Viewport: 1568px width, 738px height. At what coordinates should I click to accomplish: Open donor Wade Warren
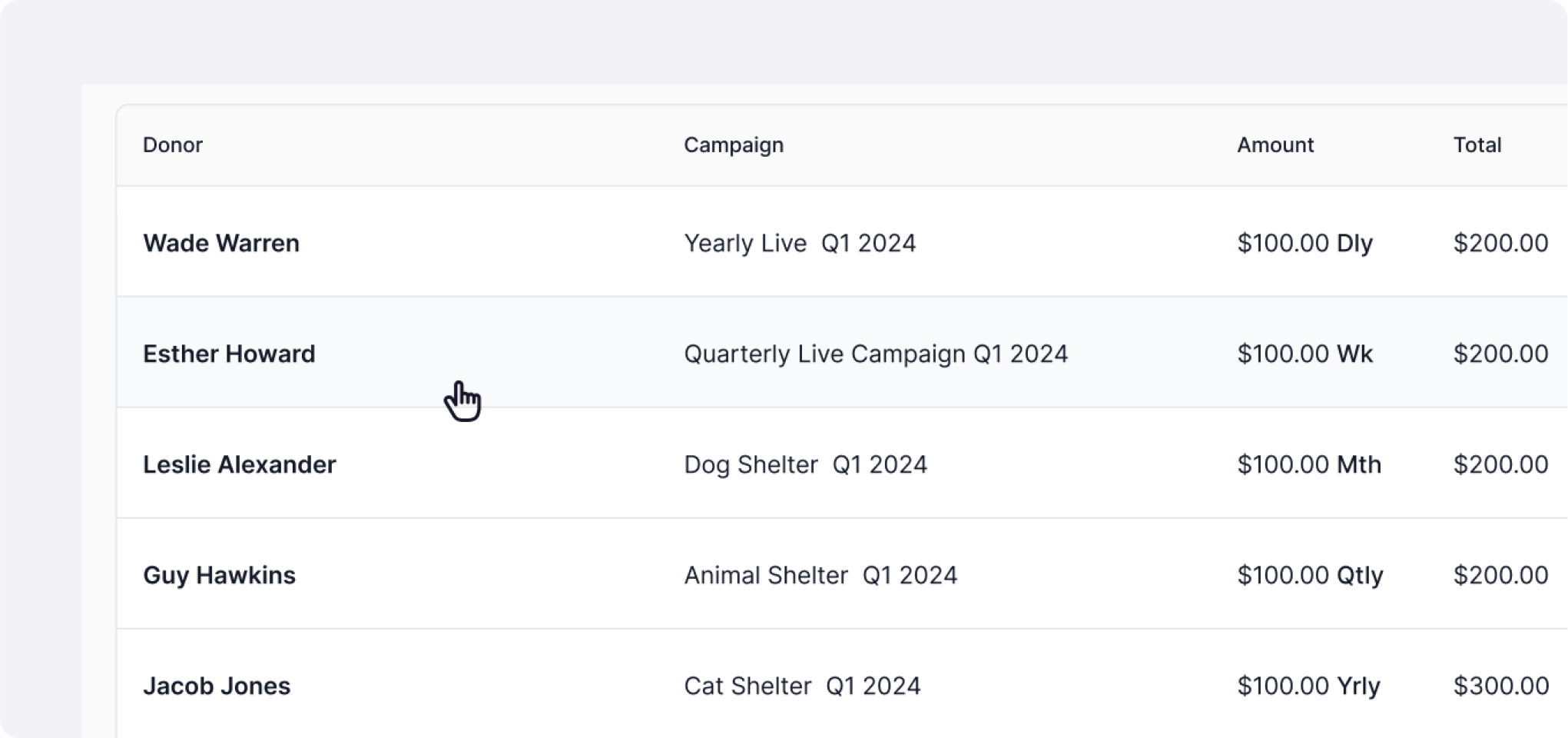tap(221, 243)
